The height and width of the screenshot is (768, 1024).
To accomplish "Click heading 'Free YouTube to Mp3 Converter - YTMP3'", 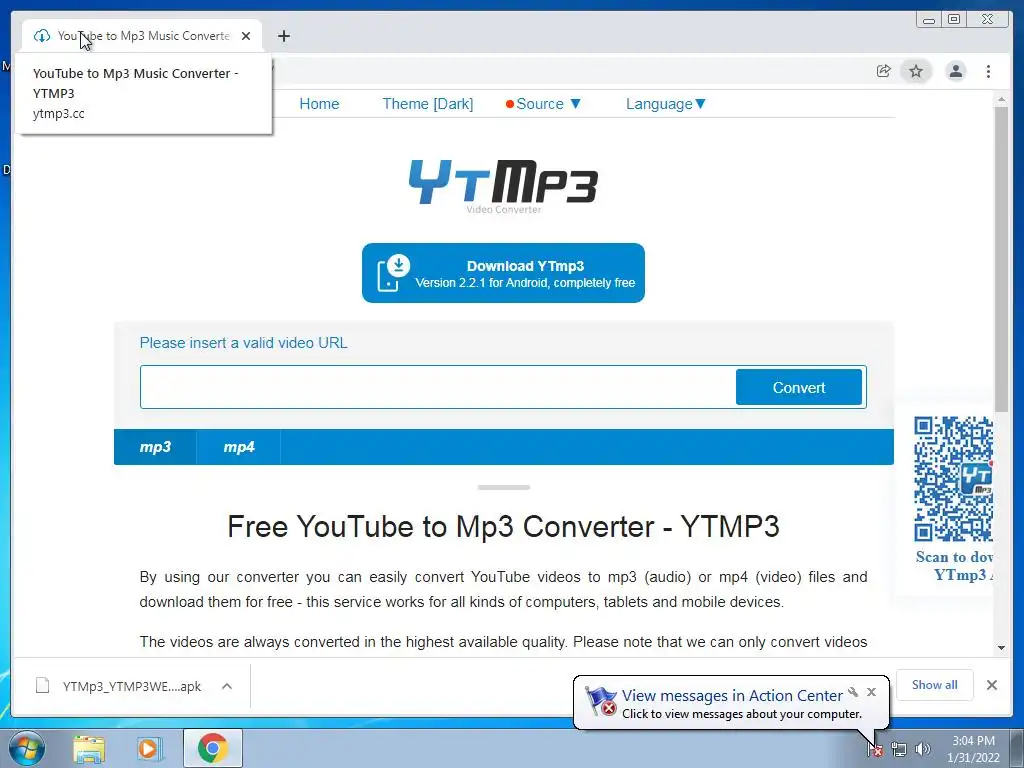I will click(x=504, y=526).
